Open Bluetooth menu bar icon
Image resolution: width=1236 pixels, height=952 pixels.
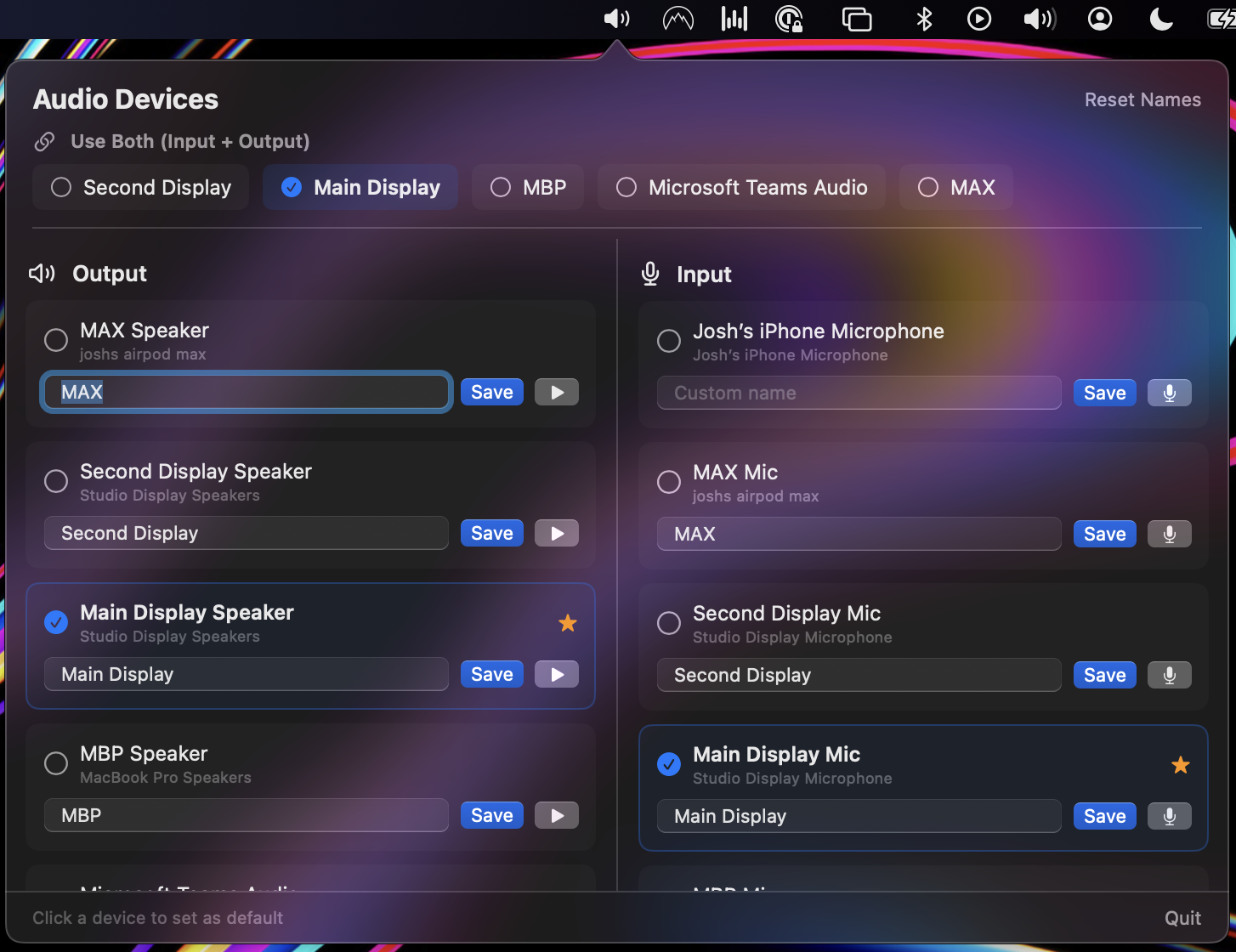(x=924, y=19)
